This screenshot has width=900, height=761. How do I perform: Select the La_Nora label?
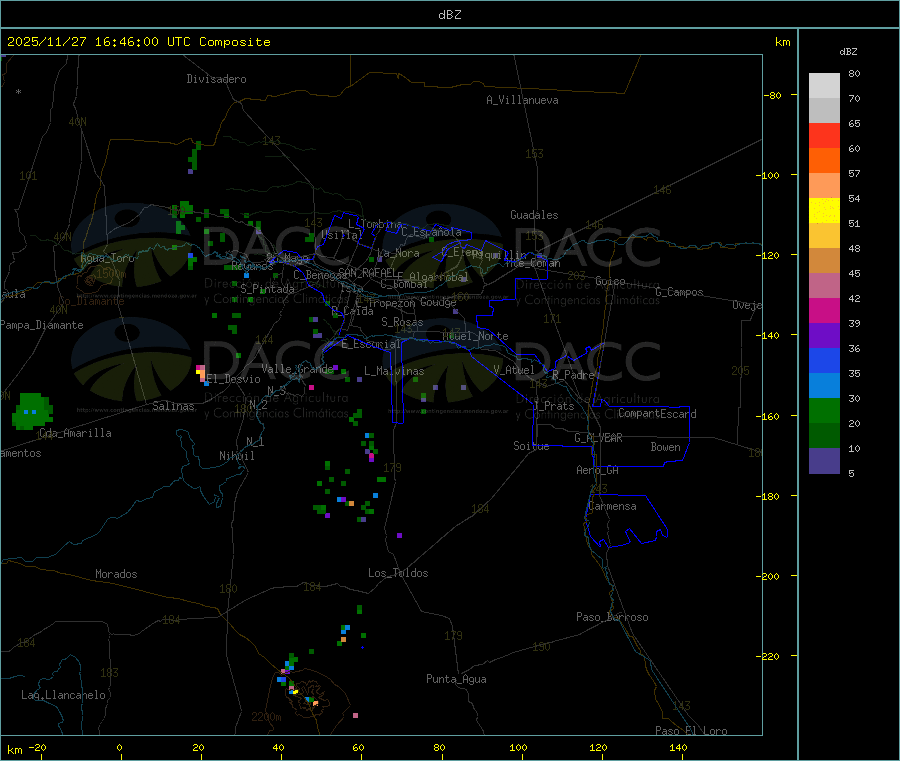[398, 253]
